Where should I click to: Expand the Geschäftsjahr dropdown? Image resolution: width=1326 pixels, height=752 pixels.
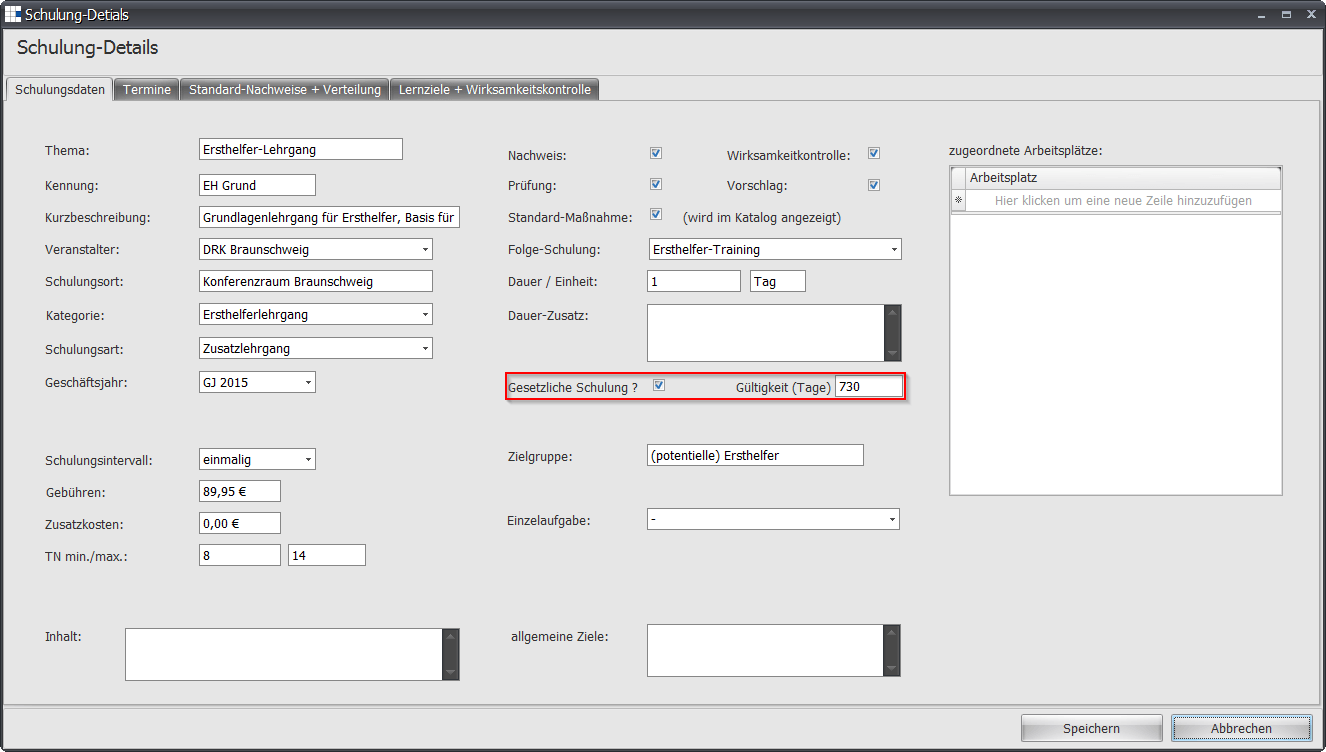(308, 382)
